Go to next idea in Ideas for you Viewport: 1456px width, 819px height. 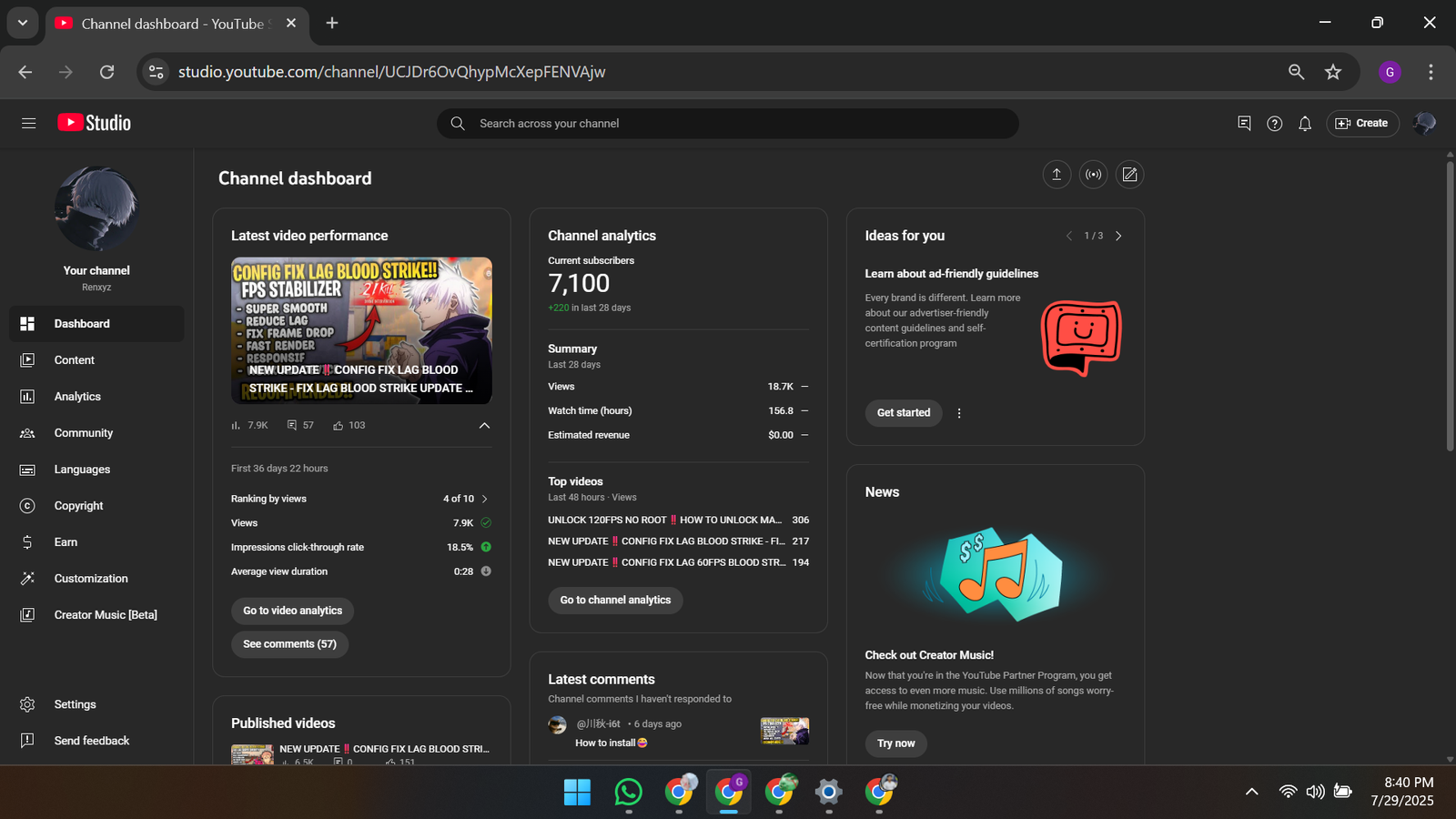click(x=1118, y=236)
